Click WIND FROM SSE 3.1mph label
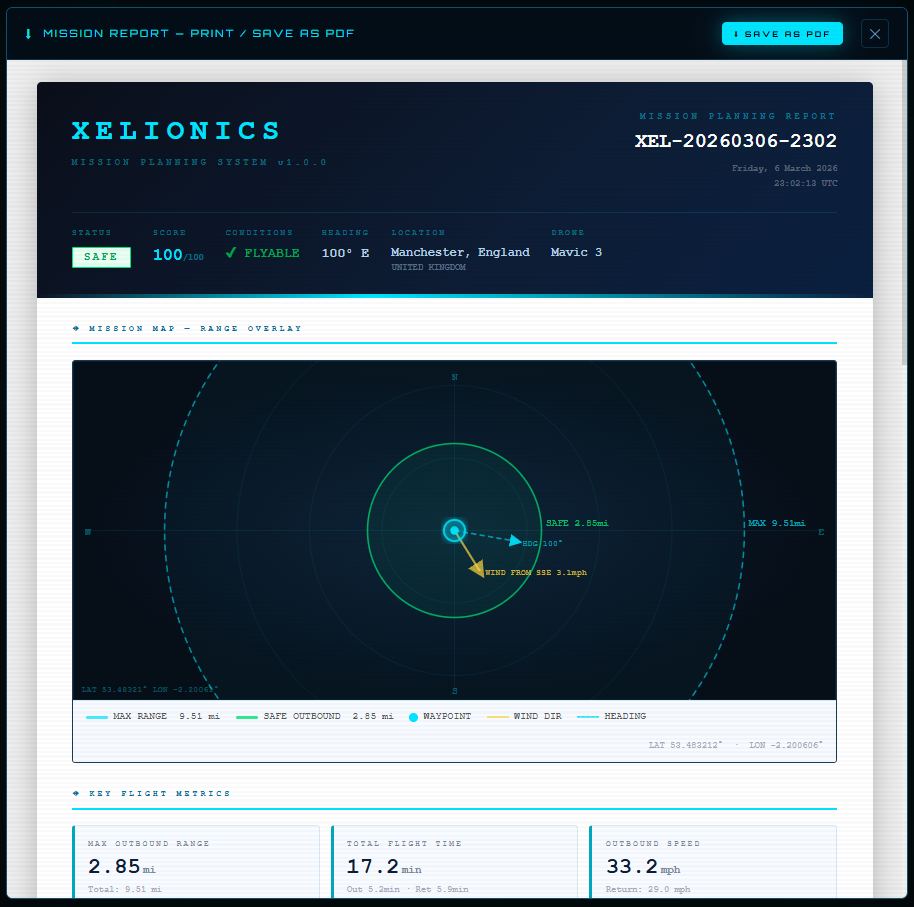The image size is (914, 907). (536, 572)
